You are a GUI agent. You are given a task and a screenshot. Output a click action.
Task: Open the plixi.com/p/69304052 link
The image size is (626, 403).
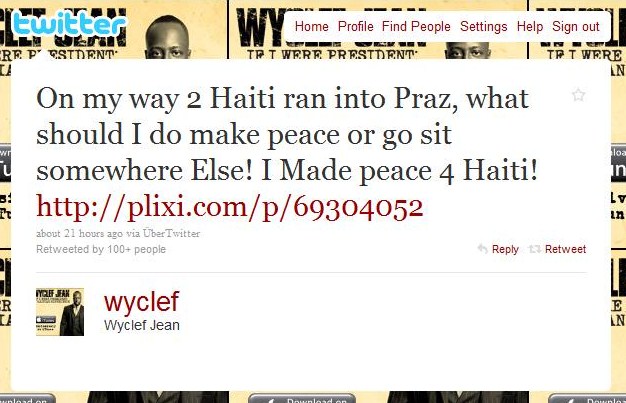coord(230,207)
